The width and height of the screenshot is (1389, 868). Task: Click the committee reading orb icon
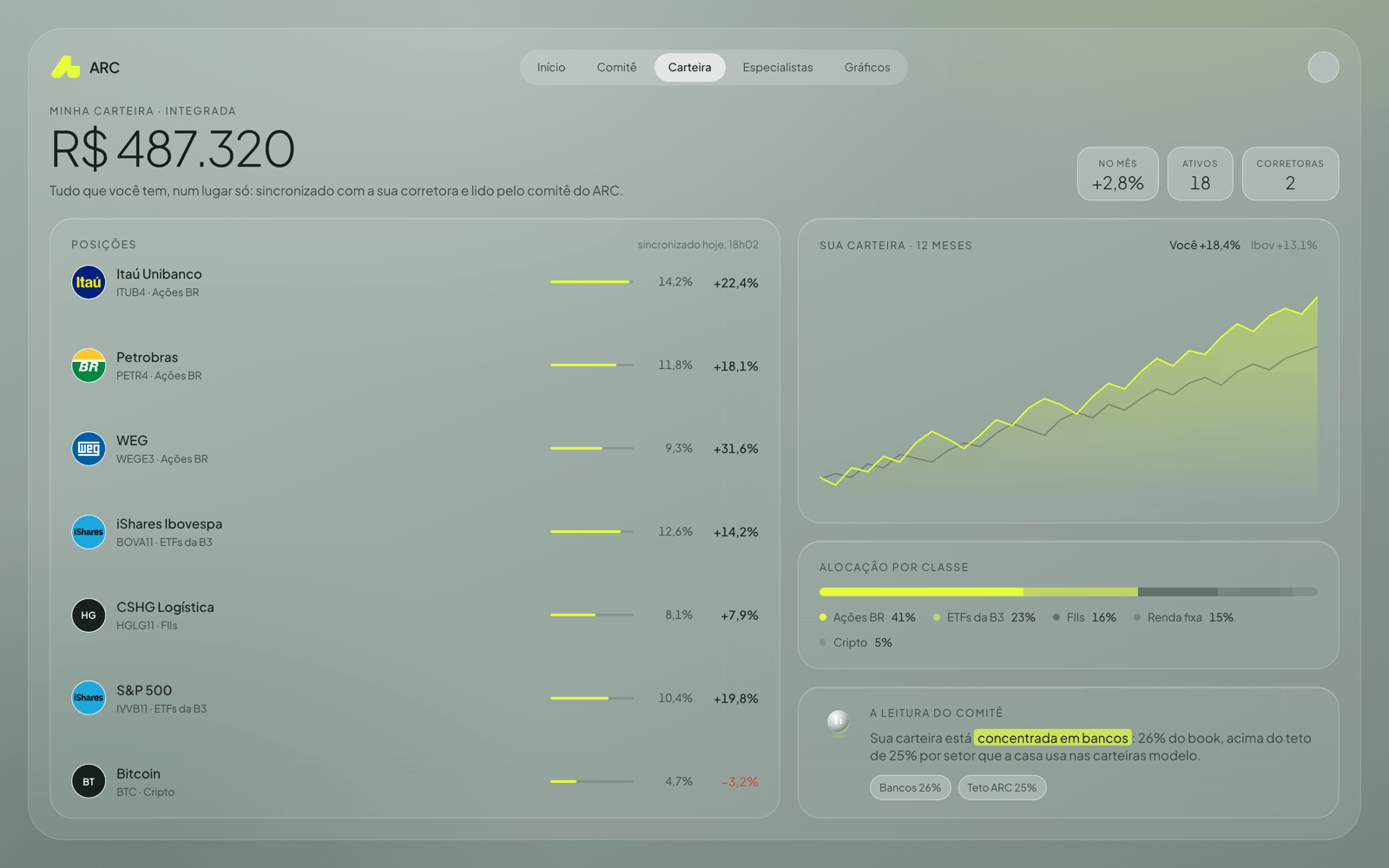tap(838, 721)
